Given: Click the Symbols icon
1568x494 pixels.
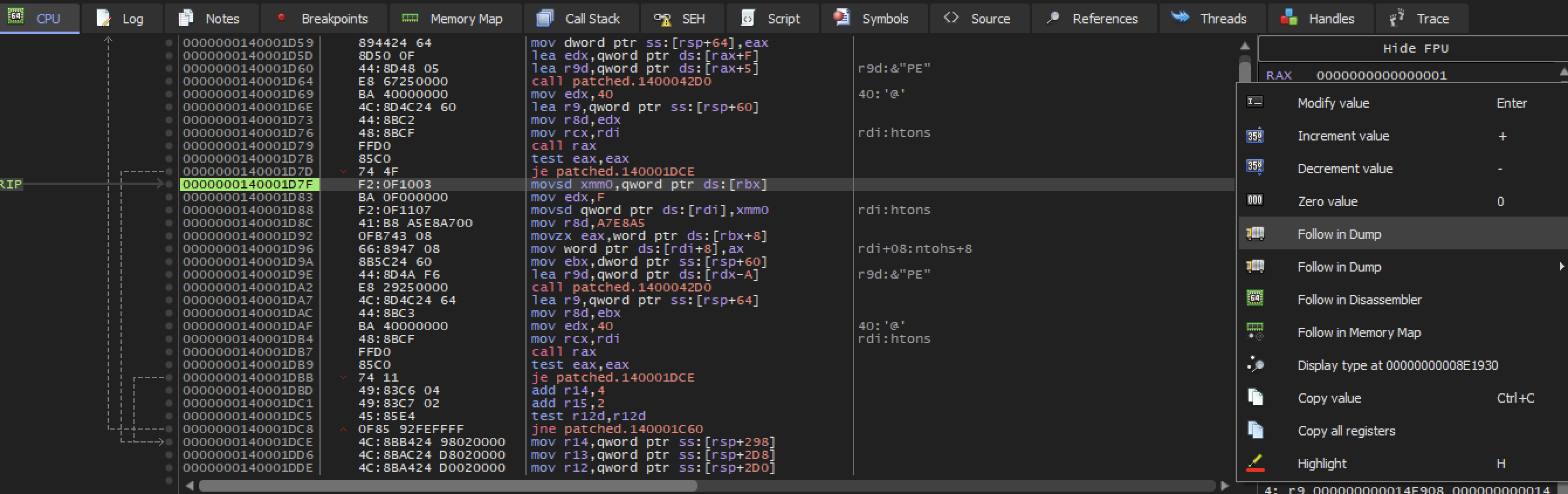Looking at the screenshot, I should coord(842,18).
